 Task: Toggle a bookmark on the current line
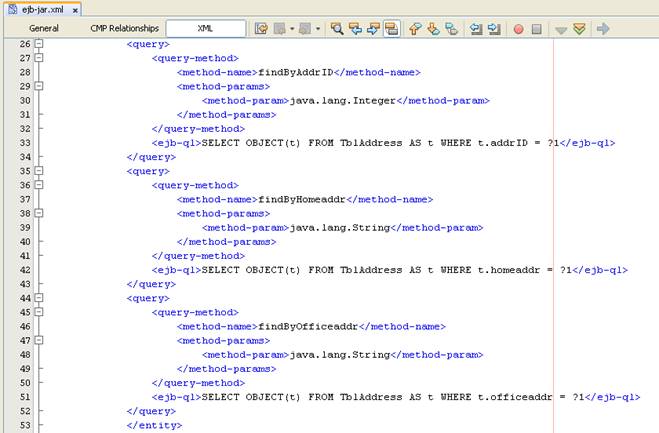coord(451,29)
